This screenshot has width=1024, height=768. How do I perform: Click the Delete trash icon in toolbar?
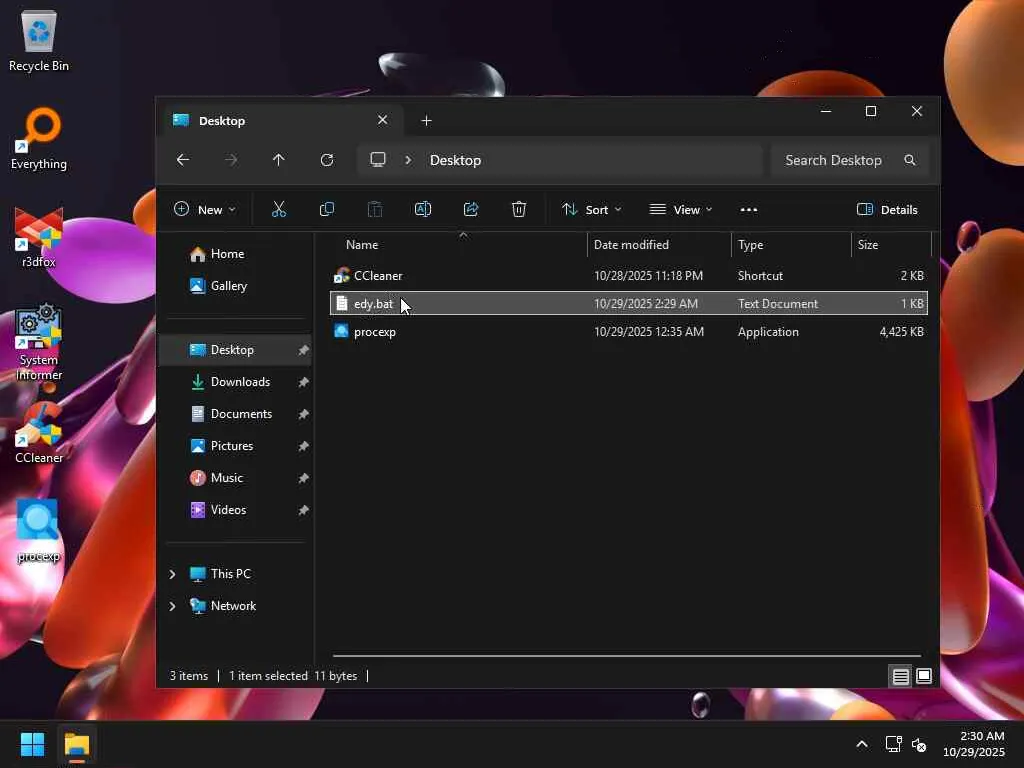point(519,209)
